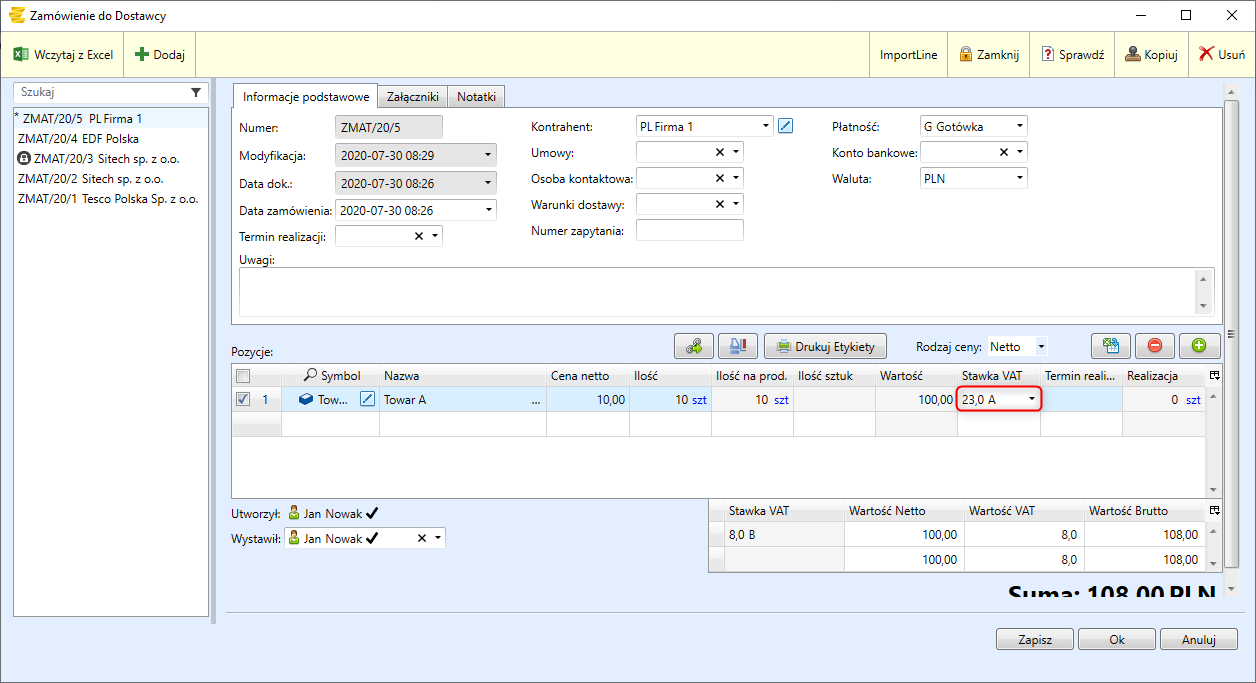Click the spreadsheet import icon above positions table
This screenshot has height=683, width=1256.
1110,346
